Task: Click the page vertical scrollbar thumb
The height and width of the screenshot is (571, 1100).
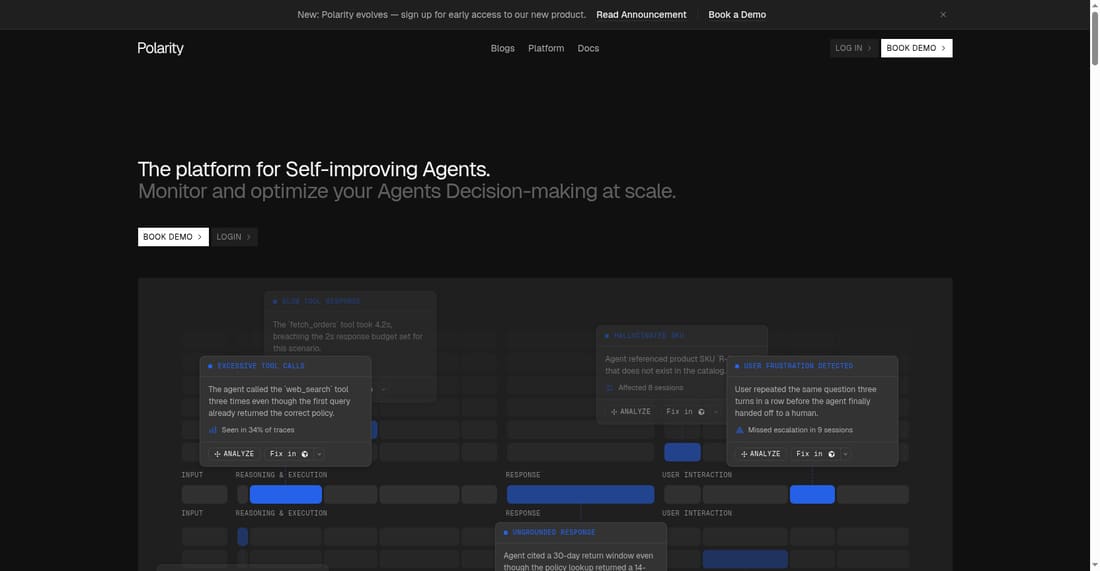Action: click(1094, 39)
